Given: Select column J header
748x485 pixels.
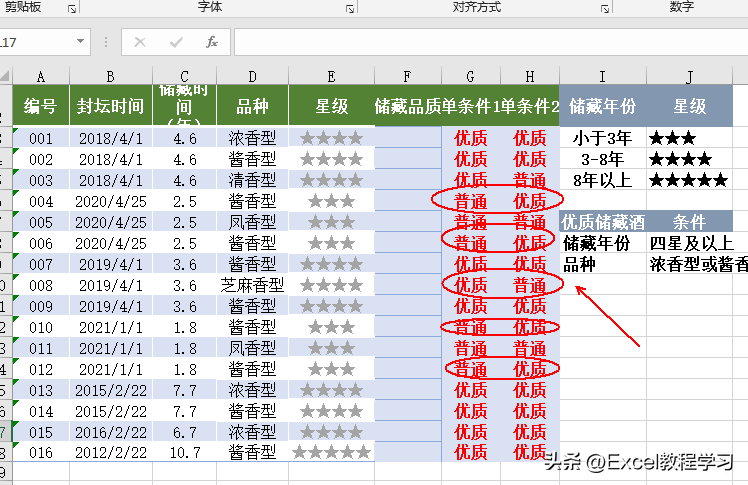Looking at the screenshot, I should point(689,76).
